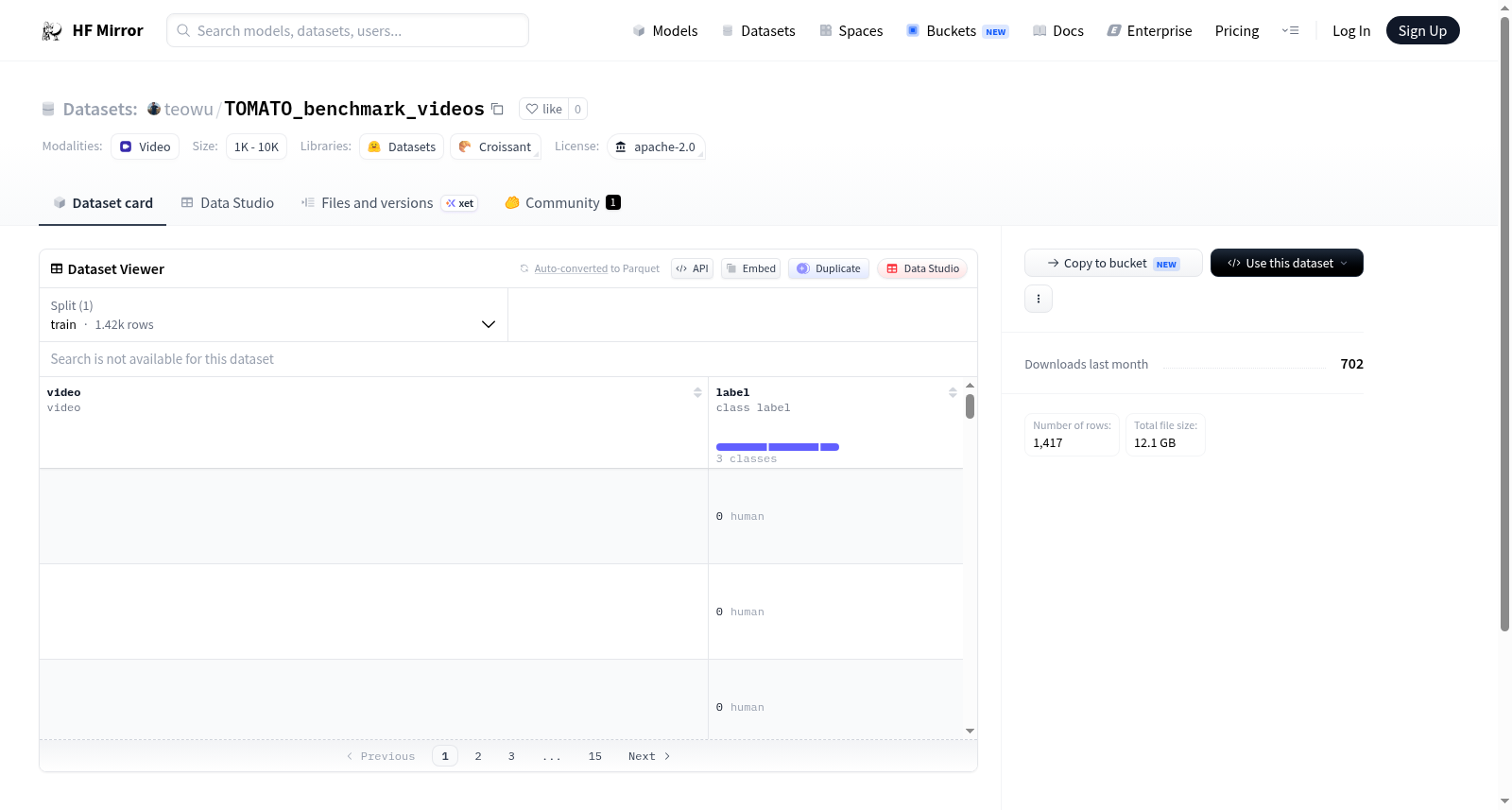Viewport: 1512px width, 810px height.
Task: Go to page 15 of the table
Action: click(x=595, y=756)
